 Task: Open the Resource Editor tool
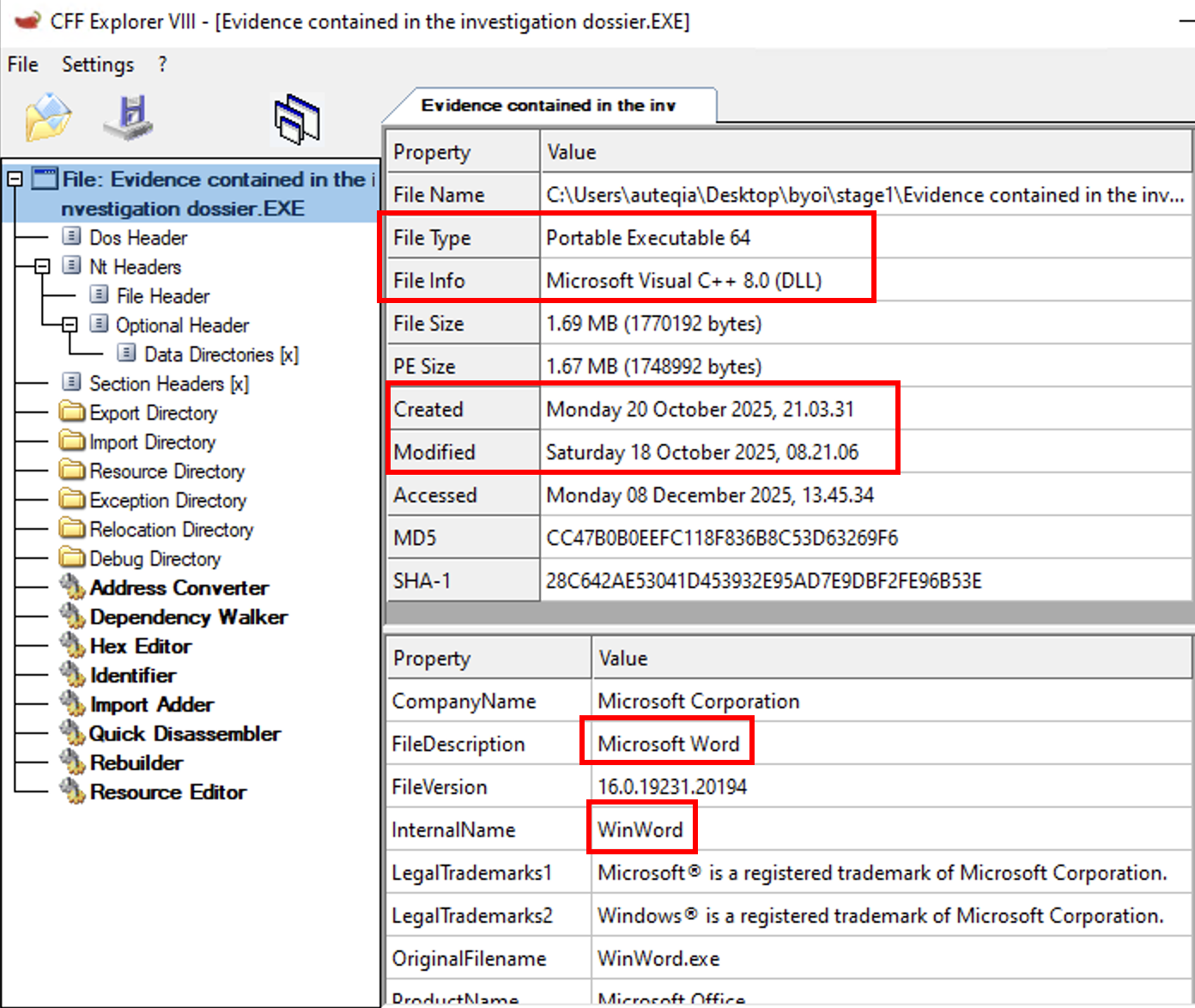click(x=167, y=792)
